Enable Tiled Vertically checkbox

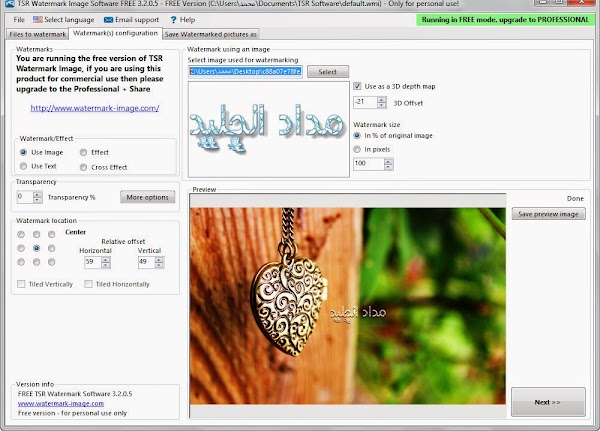[21, 284]
